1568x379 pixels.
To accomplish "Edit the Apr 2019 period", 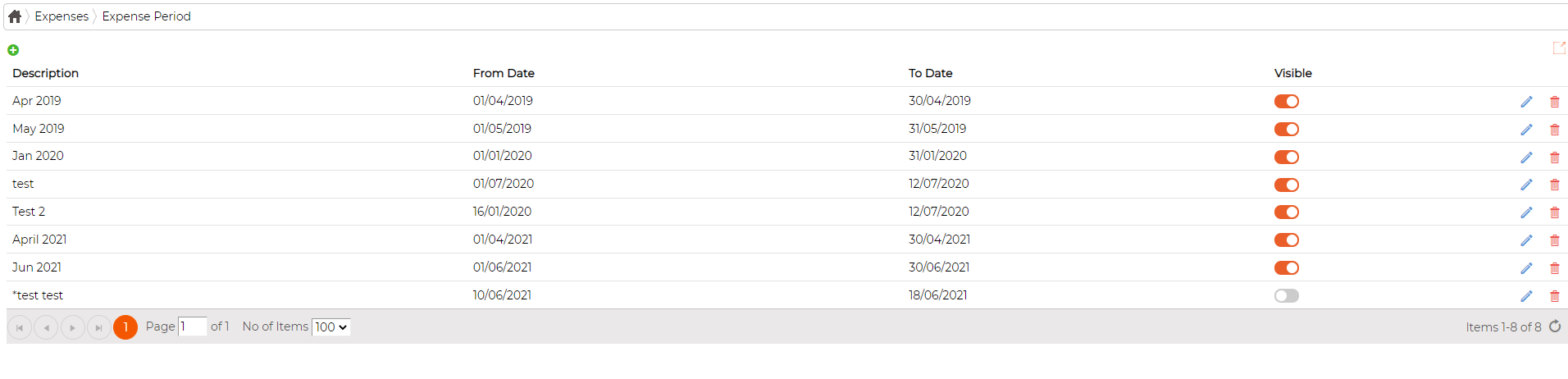I will coord(1526,102).
